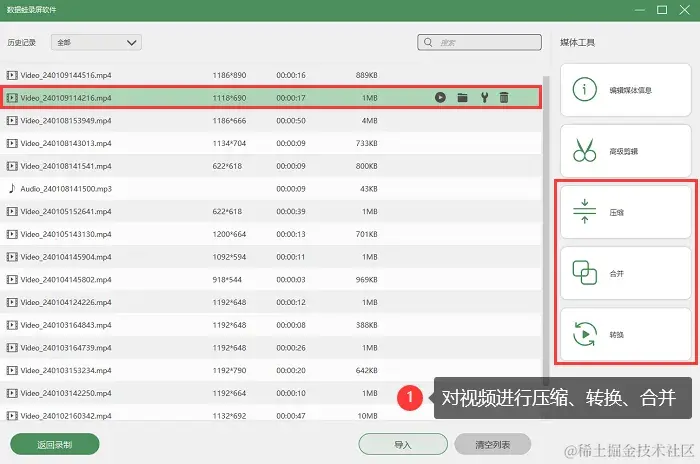The height and width of the screenshot is (464, 700).
Task: Select Video_240109144516.mp4 in the list
Action: click(x=271, y=75)
